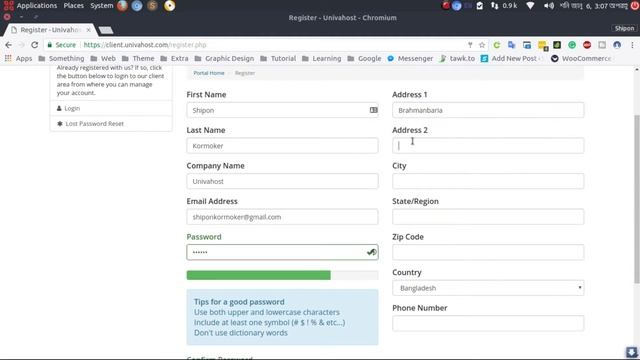Open the WooCommerce bookmark
640x360 pixels.
[x=581, y=58]
